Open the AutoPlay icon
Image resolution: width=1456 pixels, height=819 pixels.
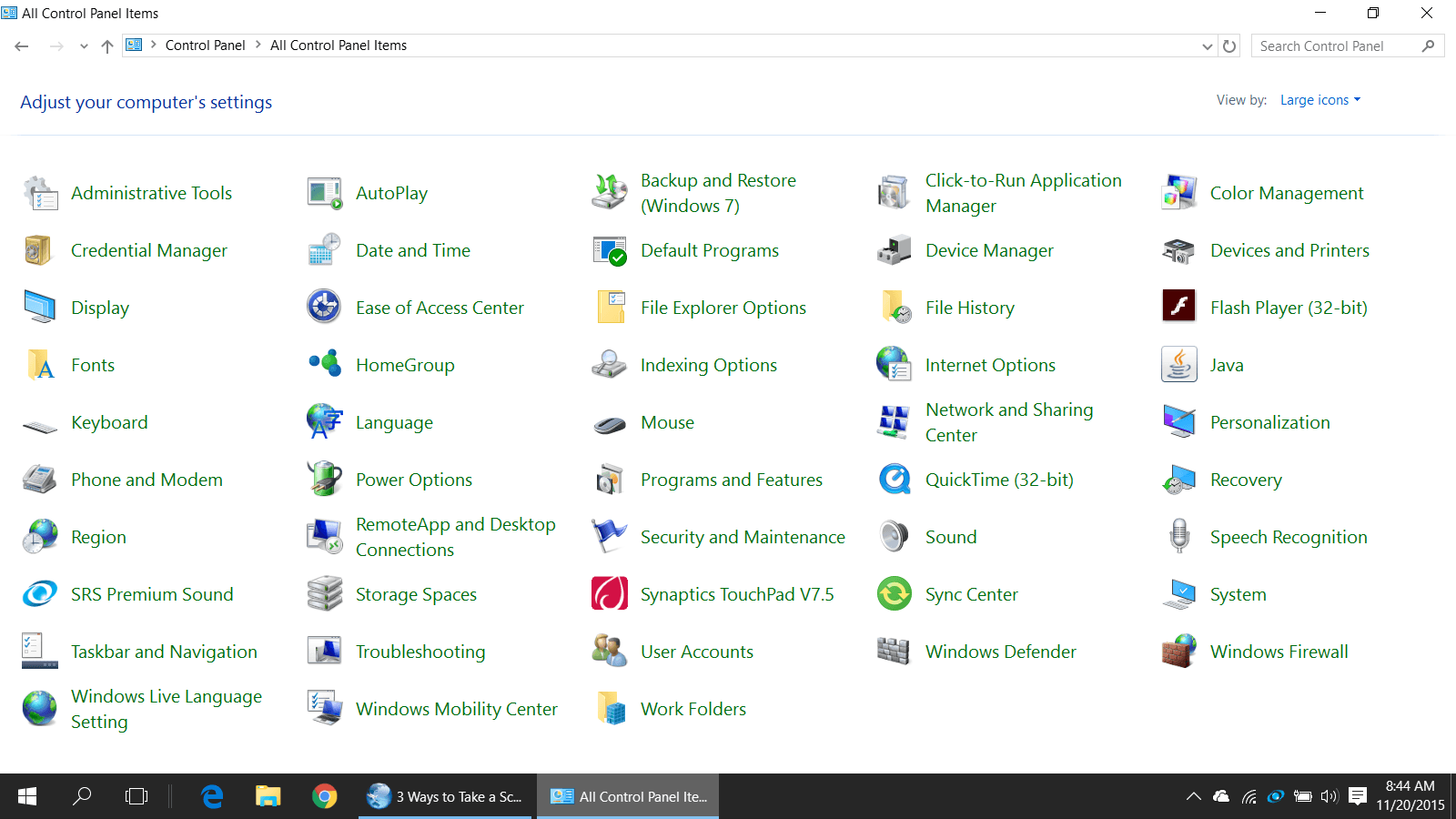click(325, 193)
